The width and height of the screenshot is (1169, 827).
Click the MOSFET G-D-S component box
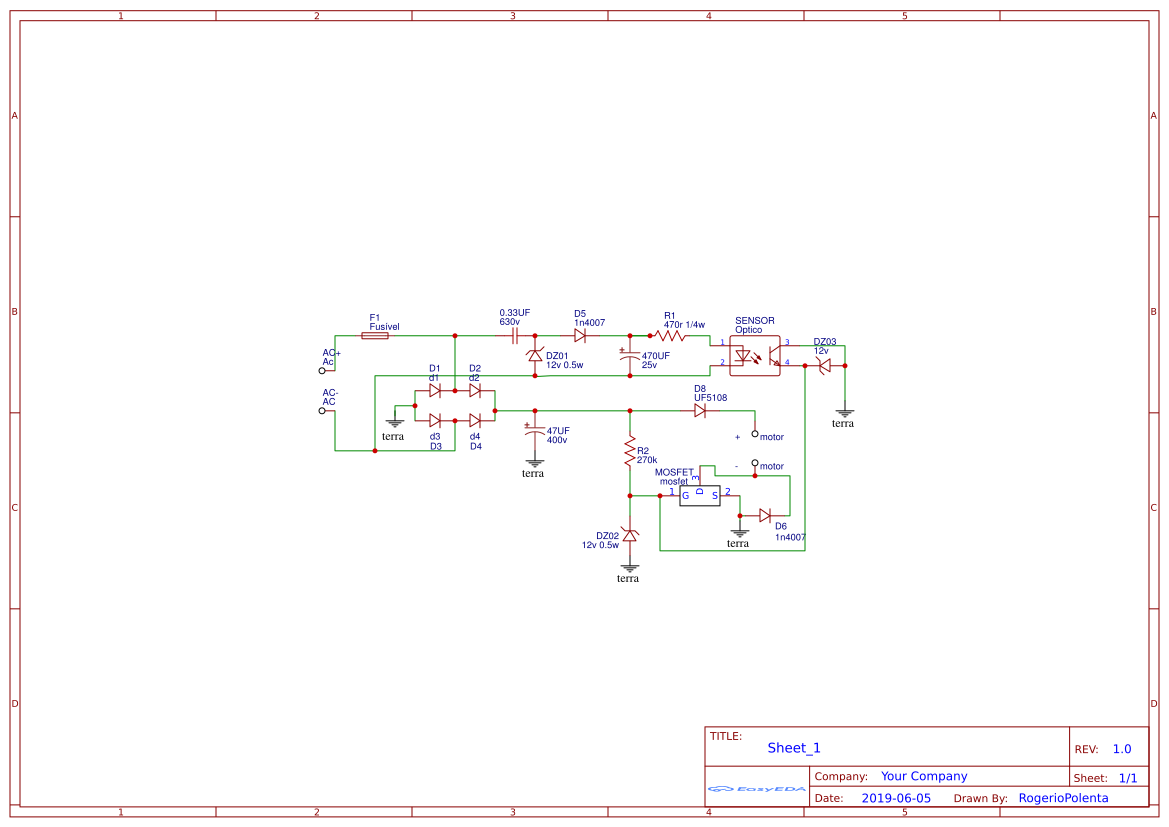tap(700, 495)
